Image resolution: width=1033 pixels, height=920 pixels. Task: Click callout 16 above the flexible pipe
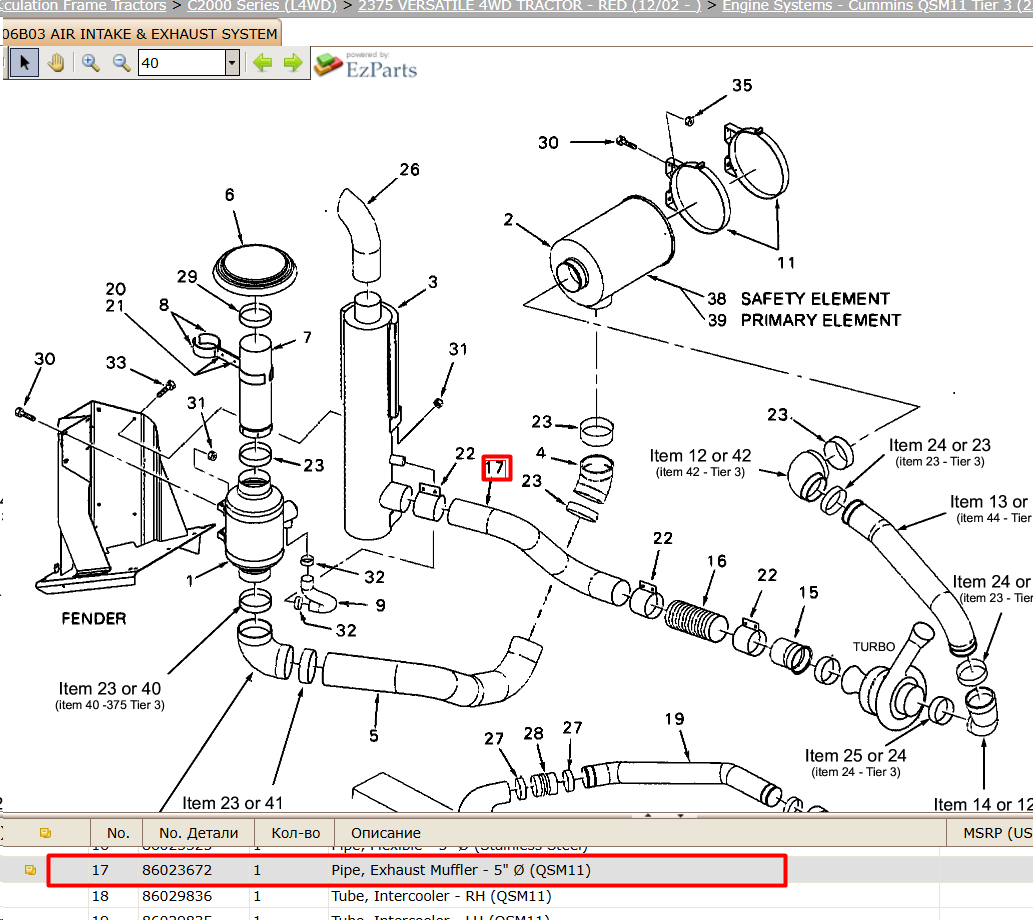click(x=717, y=561)
